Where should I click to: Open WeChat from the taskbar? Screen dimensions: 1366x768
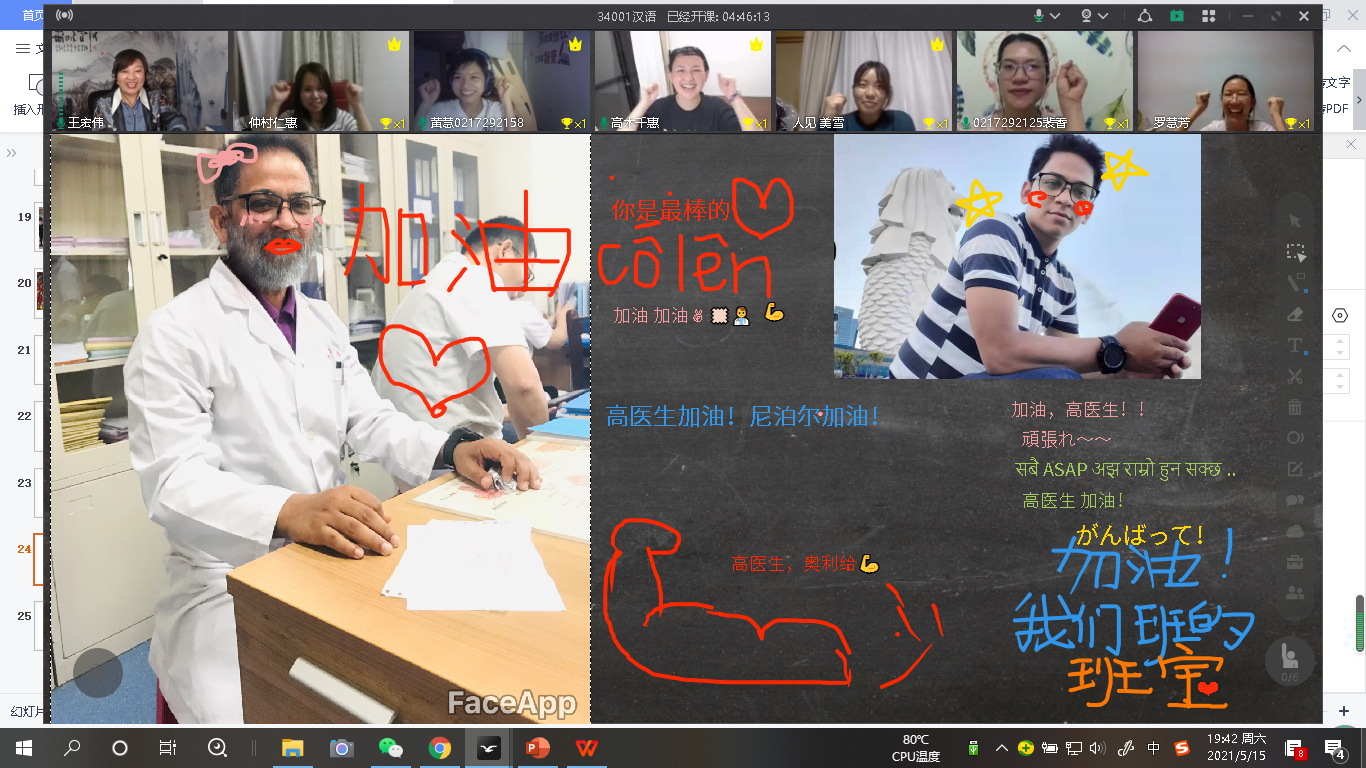tap(390, 748)
